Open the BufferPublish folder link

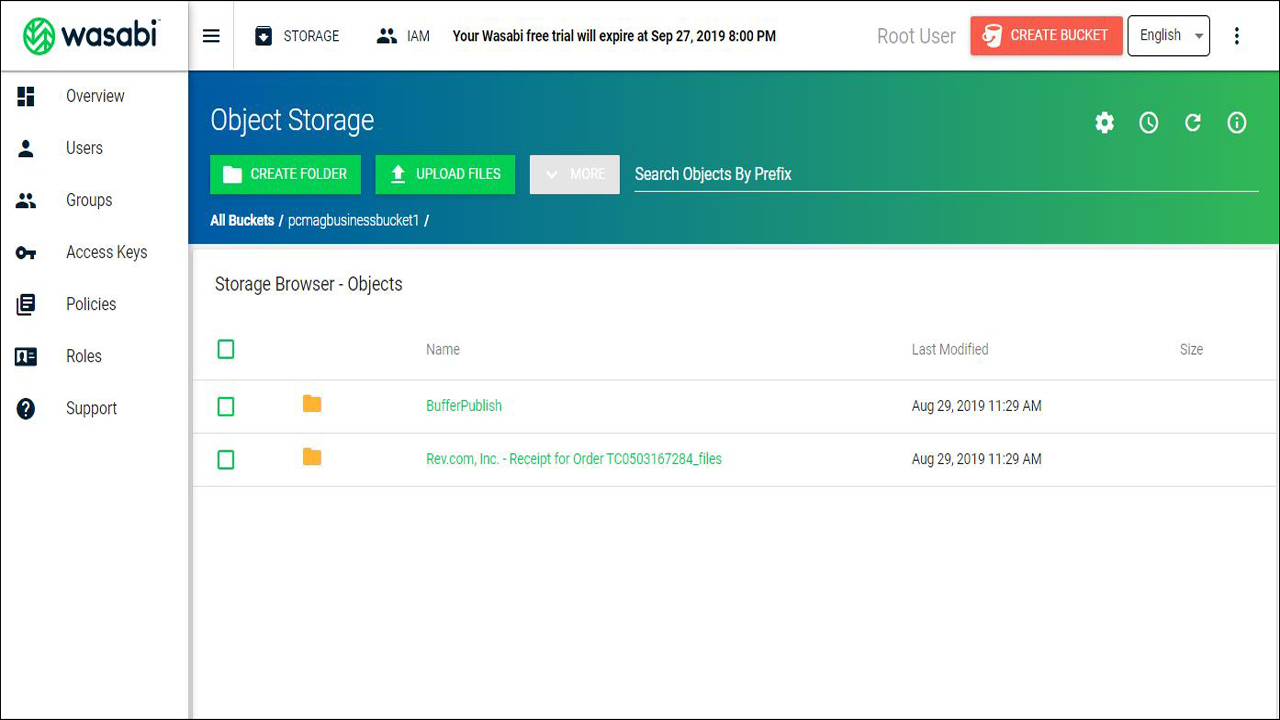(464, 406)
